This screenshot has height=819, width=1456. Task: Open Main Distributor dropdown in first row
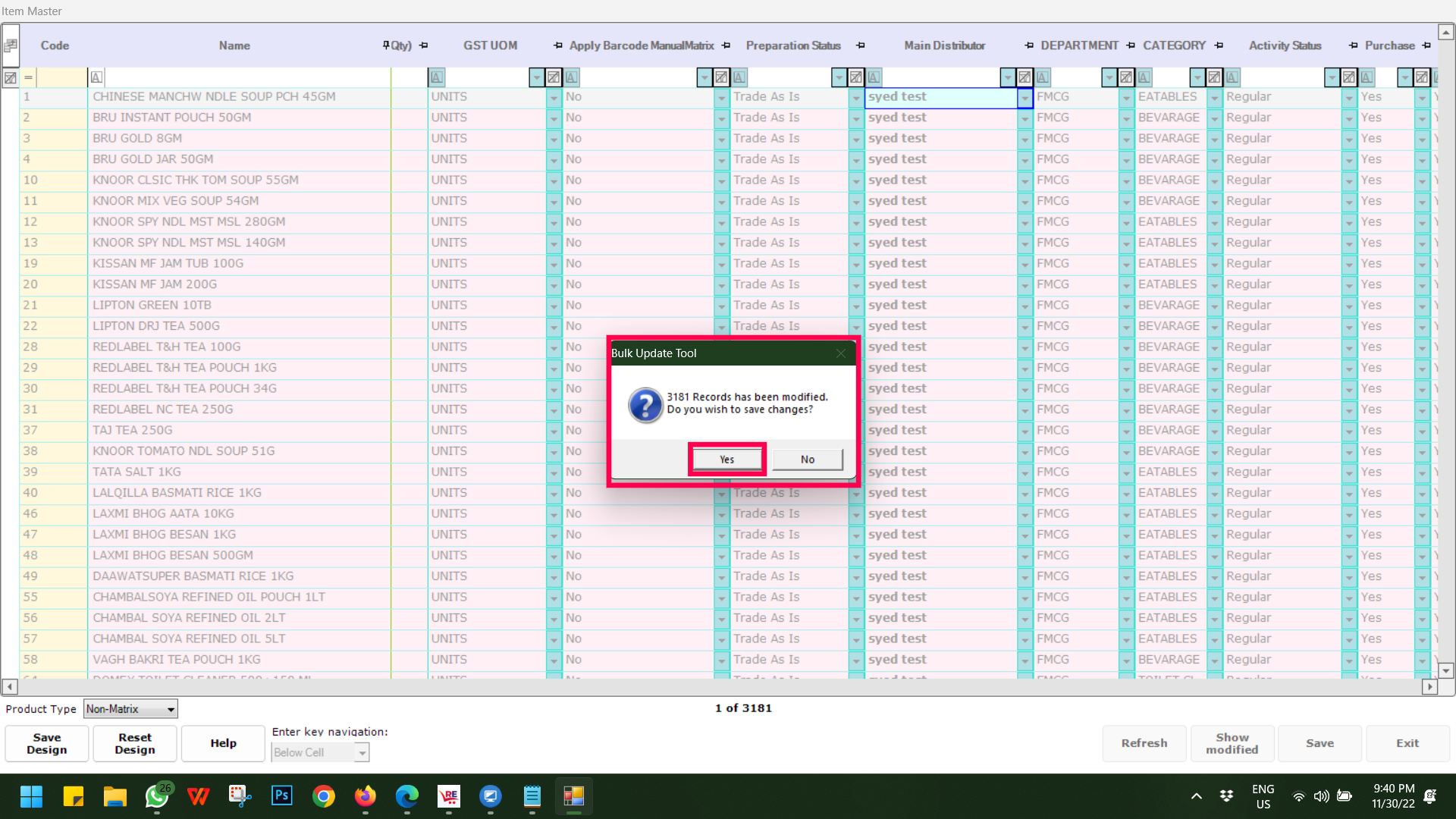(1025, 98)
